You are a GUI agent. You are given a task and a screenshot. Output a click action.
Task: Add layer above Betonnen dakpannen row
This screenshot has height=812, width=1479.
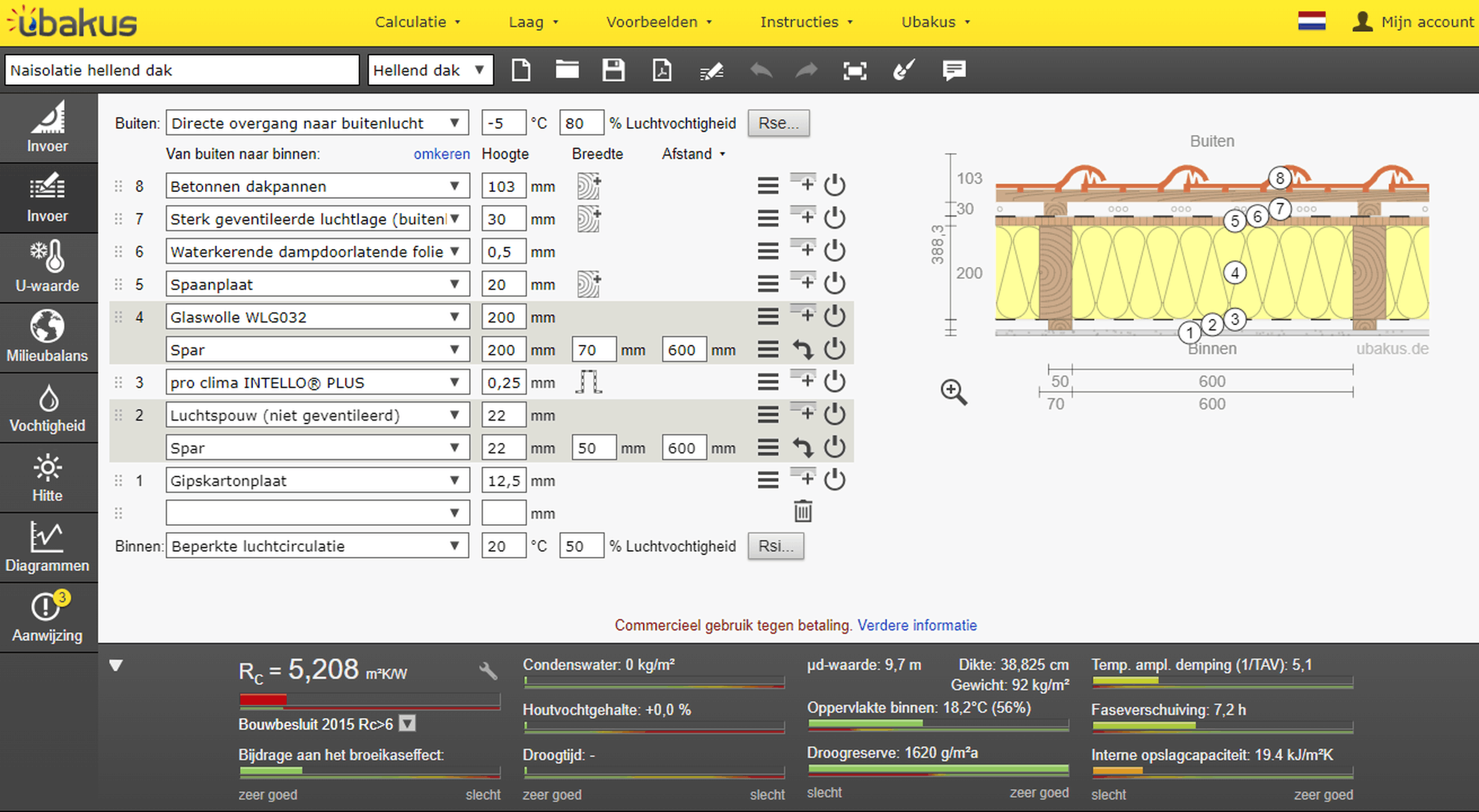point(803,183)
